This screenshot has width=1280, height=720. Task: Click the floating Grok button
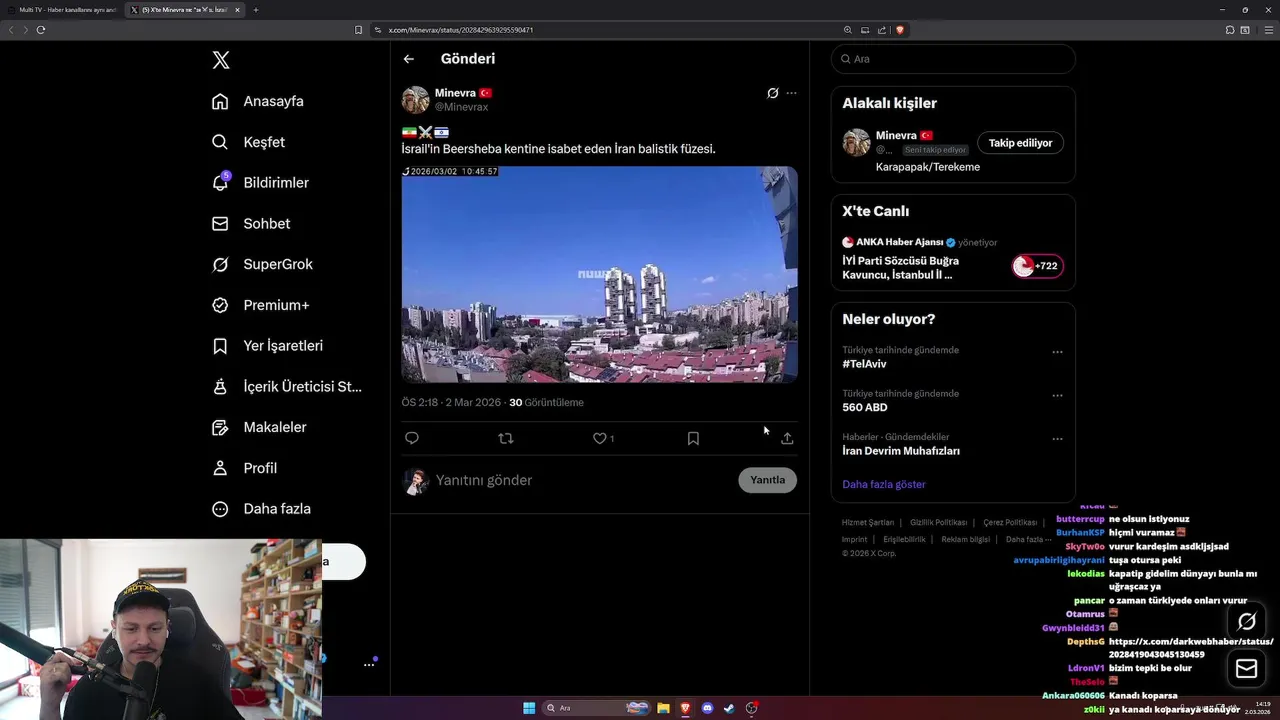[1246, 622]
